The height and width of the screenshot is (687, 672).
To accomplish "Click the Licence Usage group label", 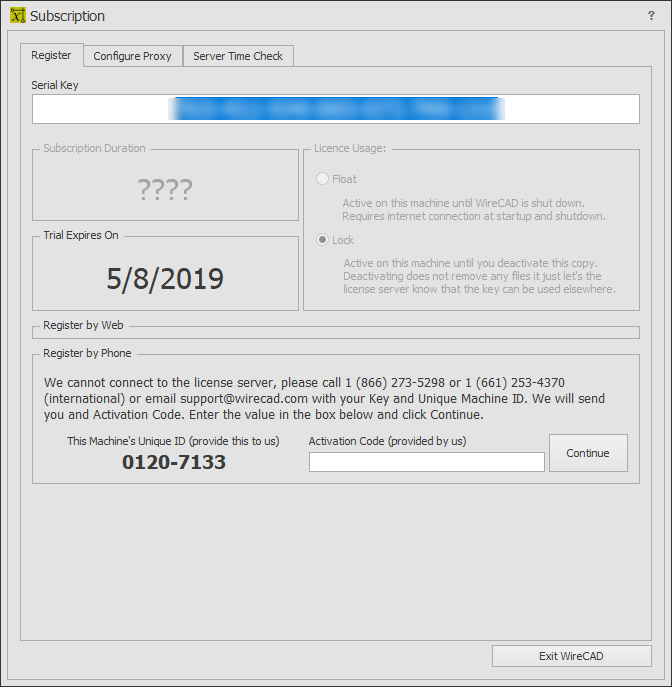I will (350, 148).
